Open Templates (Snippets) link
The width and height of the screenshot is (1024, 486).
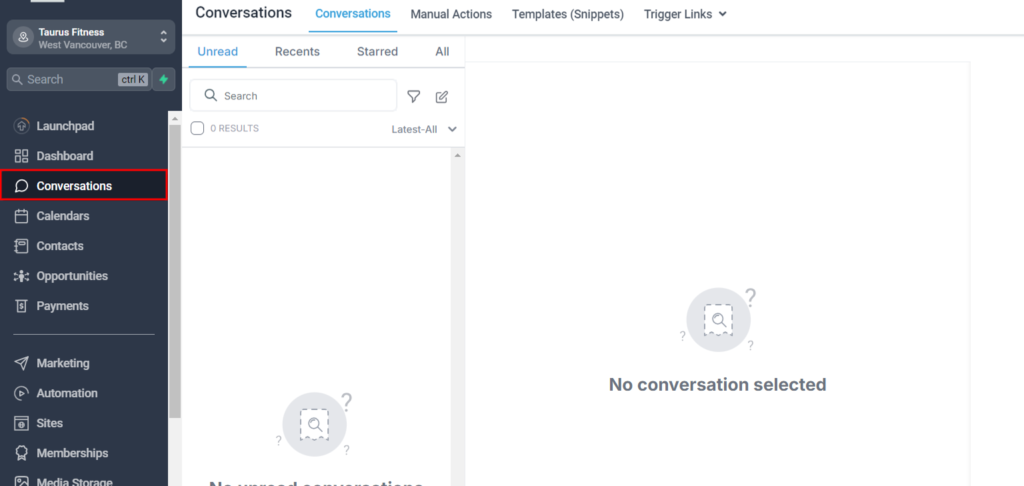point(567,14)
